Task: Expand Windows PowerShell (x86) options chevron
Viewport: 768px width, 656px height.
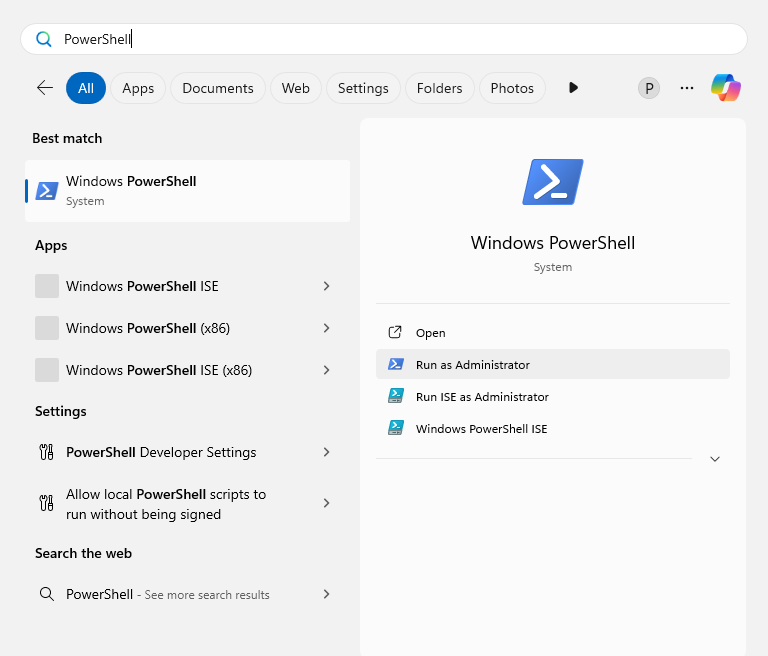Action: (x=326, y=328)
